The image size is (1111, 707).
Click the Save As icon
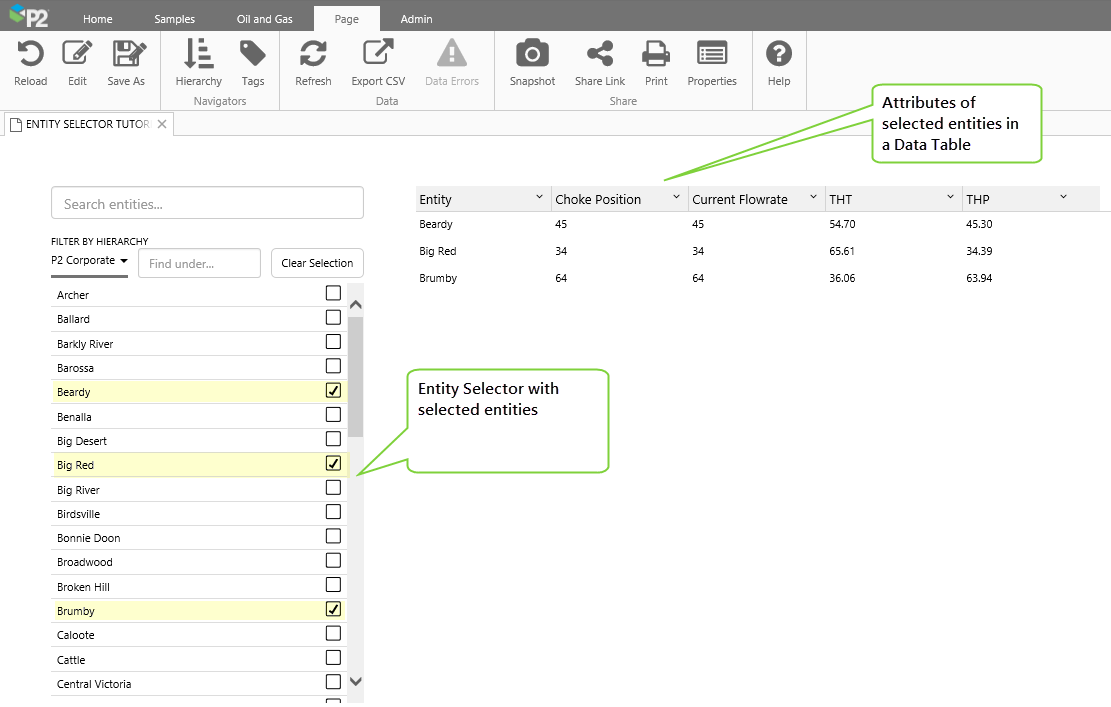pyautogui.click(x=127, y=55)
